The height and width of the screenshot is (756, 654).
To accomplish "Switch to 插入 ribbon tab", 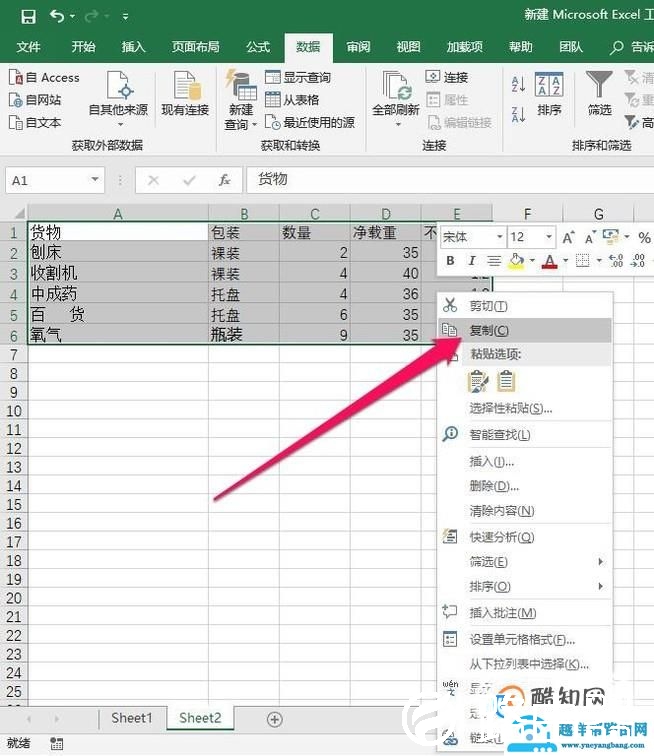I will point(134,47).
